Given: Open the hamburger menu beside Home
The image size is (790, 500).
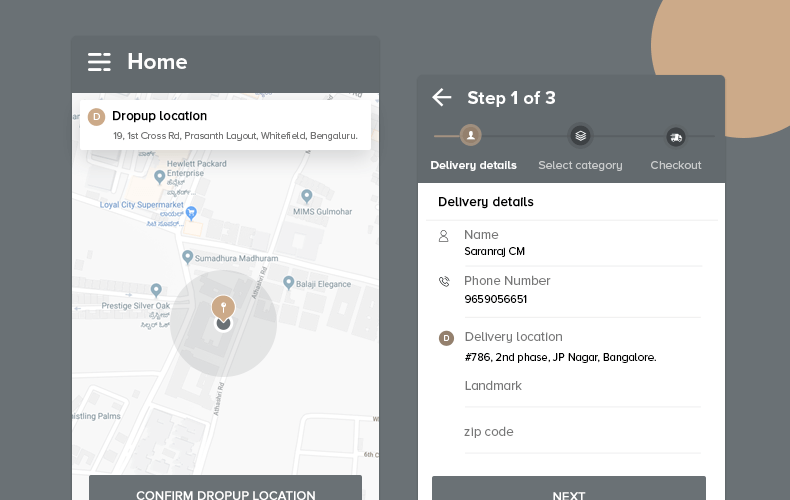Looking at the screenshot, I should [x=99, y=62].
